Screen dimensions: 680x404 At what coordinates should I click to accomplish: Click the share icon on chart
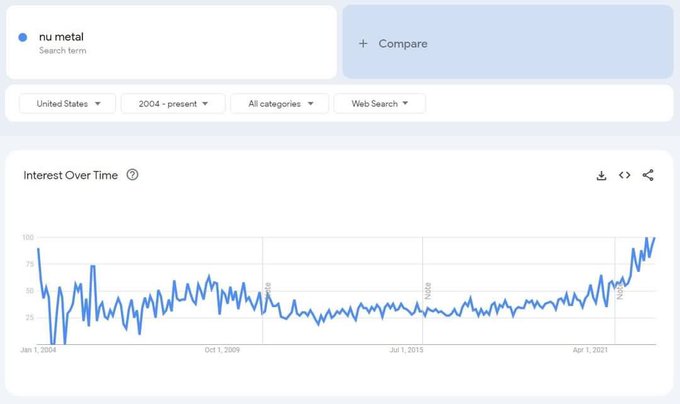point(648,176)
